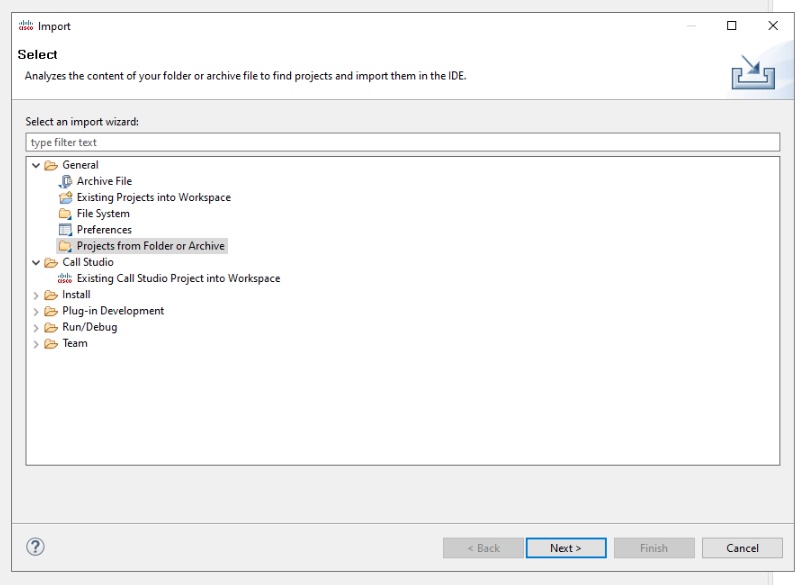Click the Install folder icon
The height and width of the screenshot is (585, 810).
click(x=51, y=295)
